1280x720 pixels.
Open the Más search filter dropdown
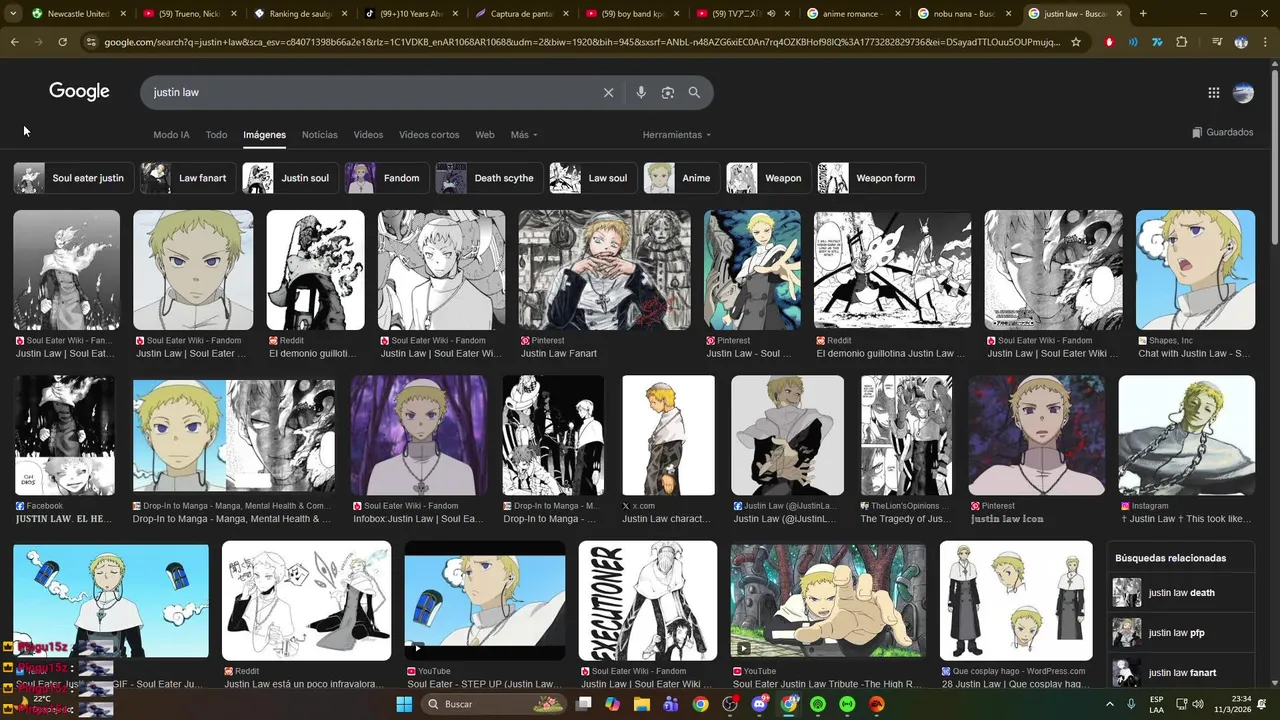pos(524,135)
